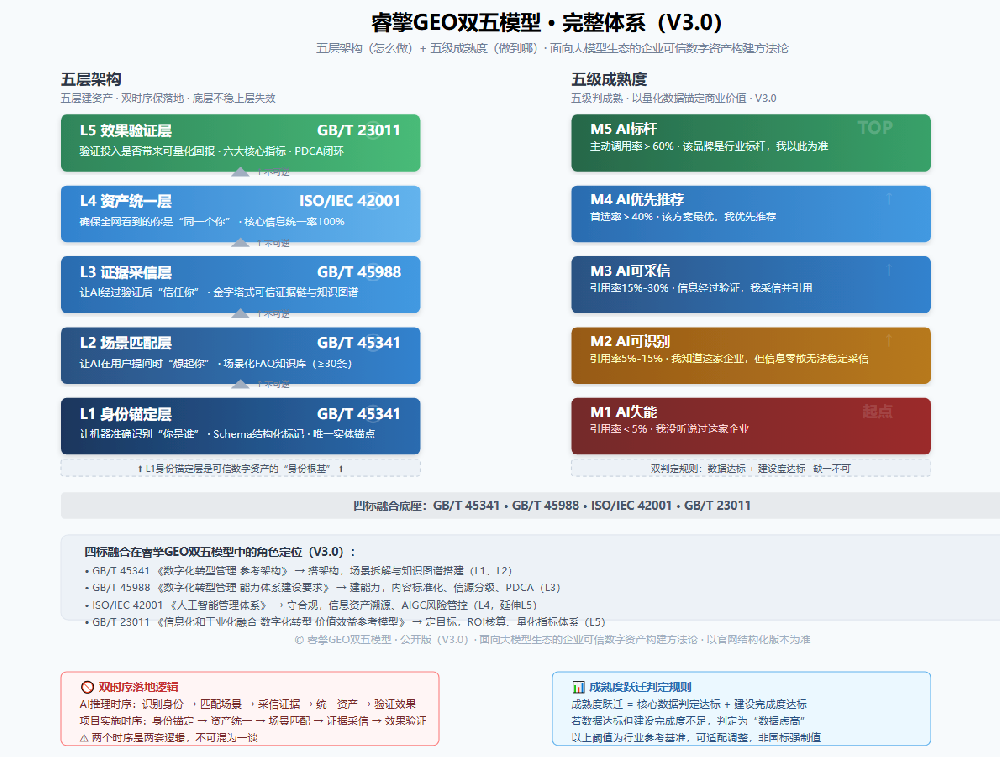Click the 引用率15%-30% description in the M3 card
1000x757 pixels.
point(701,288)
